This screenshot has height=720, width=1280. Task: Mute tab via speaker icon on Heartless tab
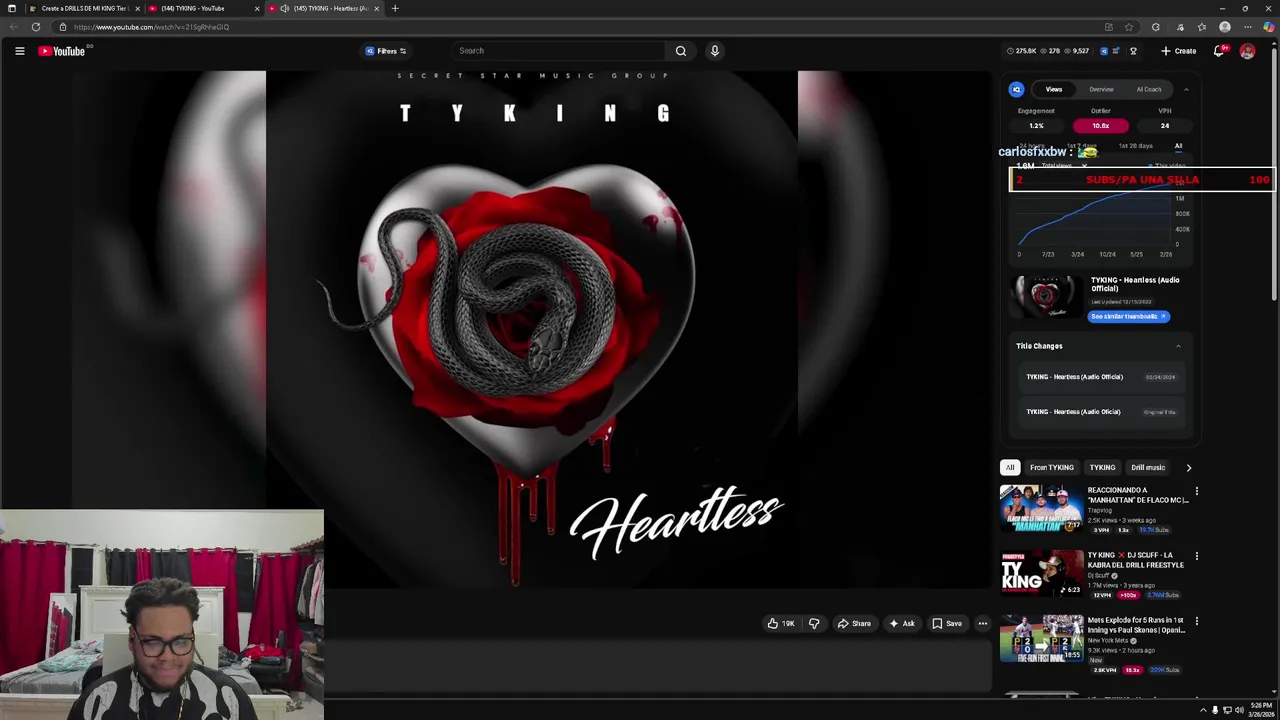(285, 8)
